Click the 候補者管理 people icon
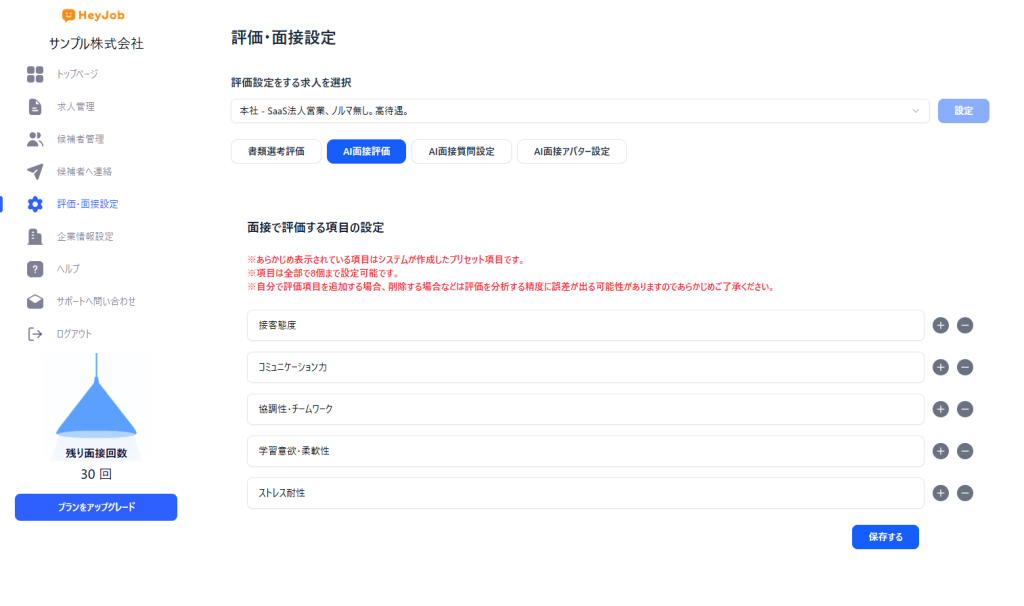The height and width of the screenshot is (606, 1024). (35, 139)
